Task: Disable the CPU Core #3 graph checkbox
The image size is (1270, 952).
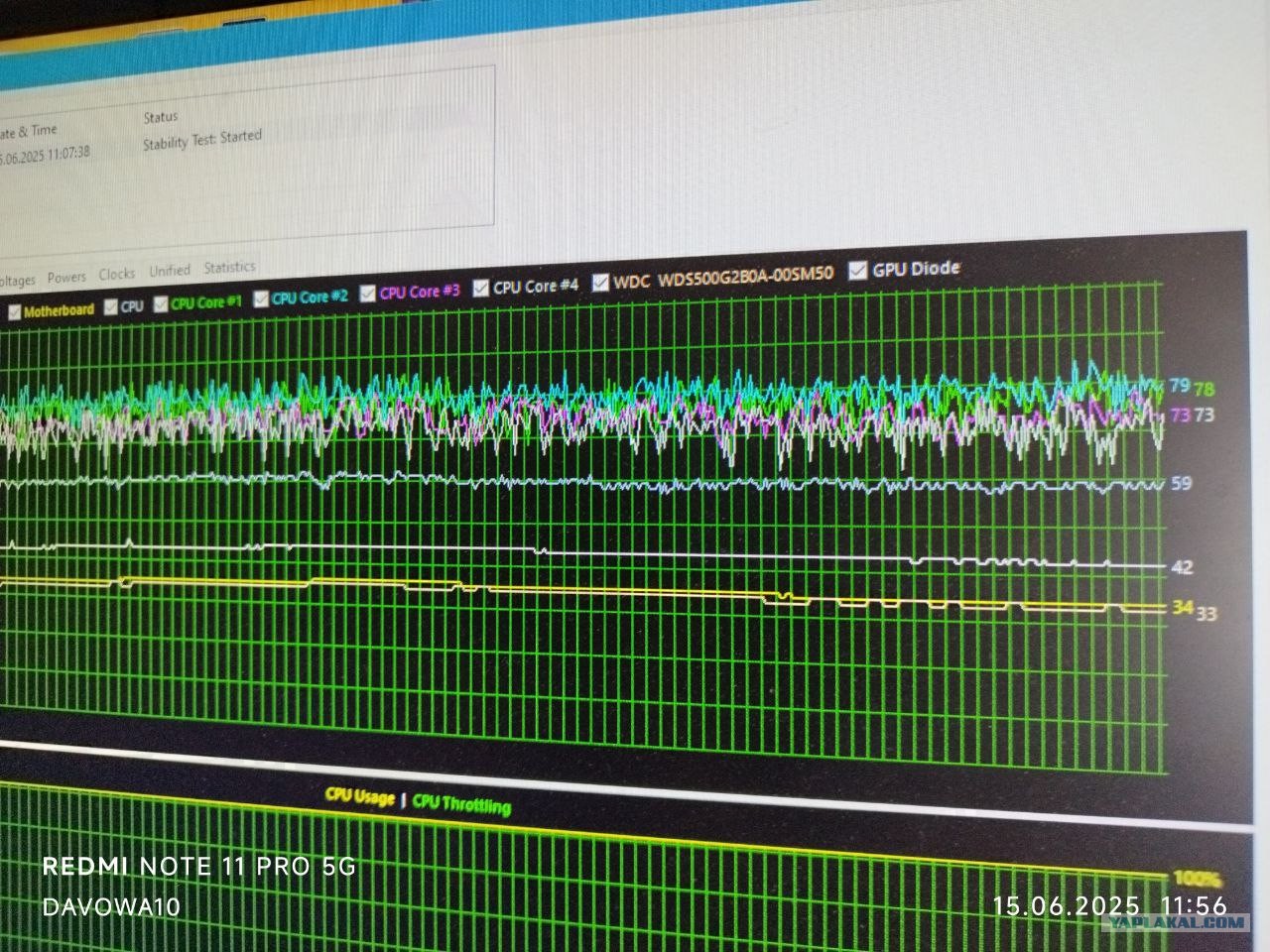Action: 368,294
